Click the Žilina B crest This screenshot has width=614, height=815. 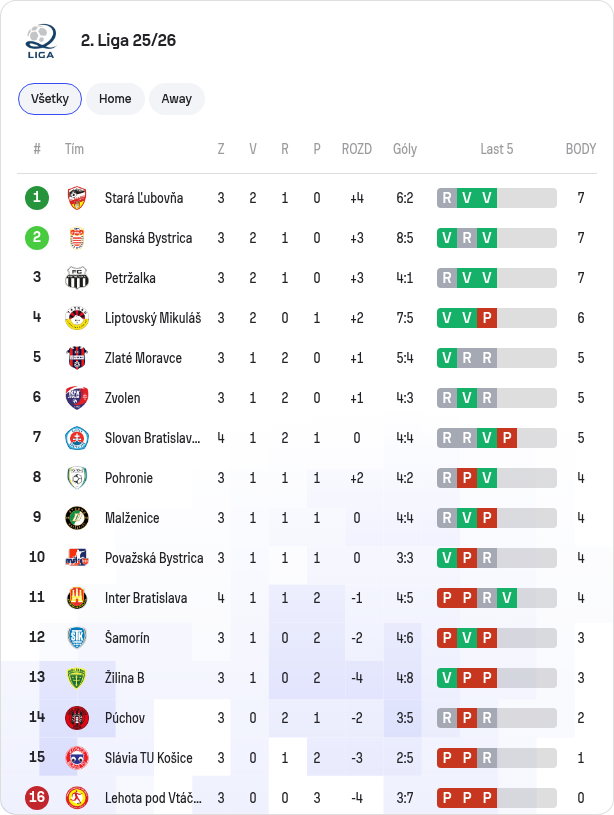(x=77, y=678)
